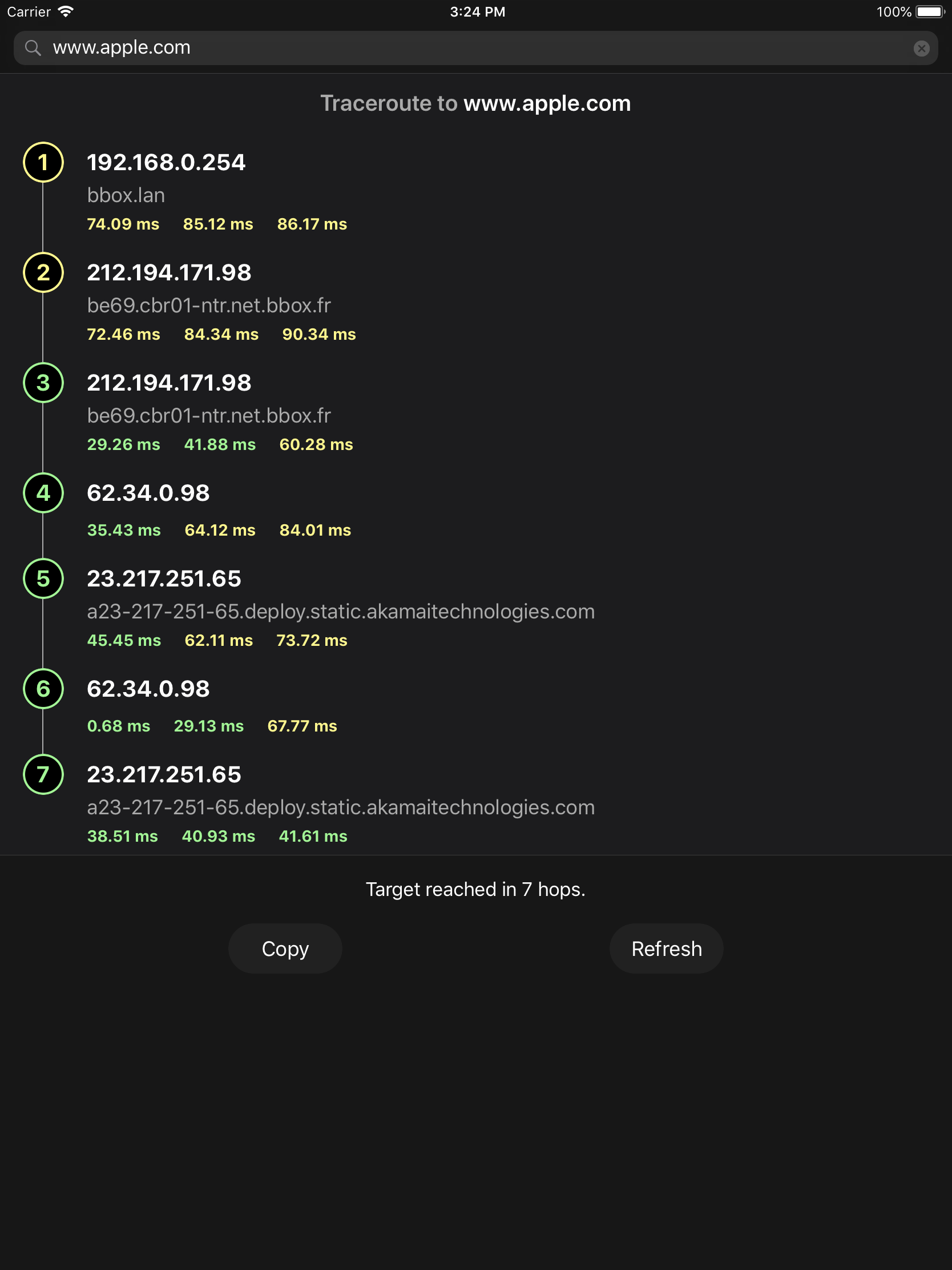Select hop 7 circle marker
952x1270 pixels.
tap(43, 775)
